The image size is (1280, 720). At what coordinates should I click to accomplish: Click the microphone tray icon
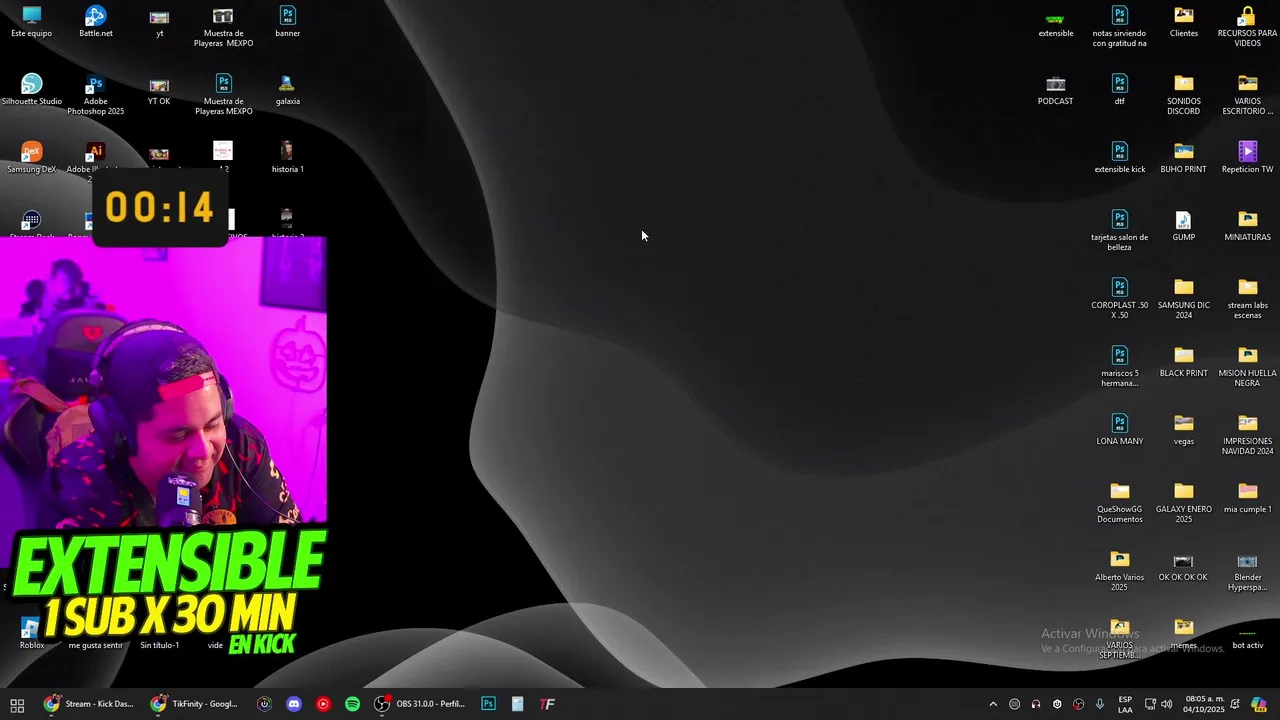pyautogui.click(x=1099, y=704)
